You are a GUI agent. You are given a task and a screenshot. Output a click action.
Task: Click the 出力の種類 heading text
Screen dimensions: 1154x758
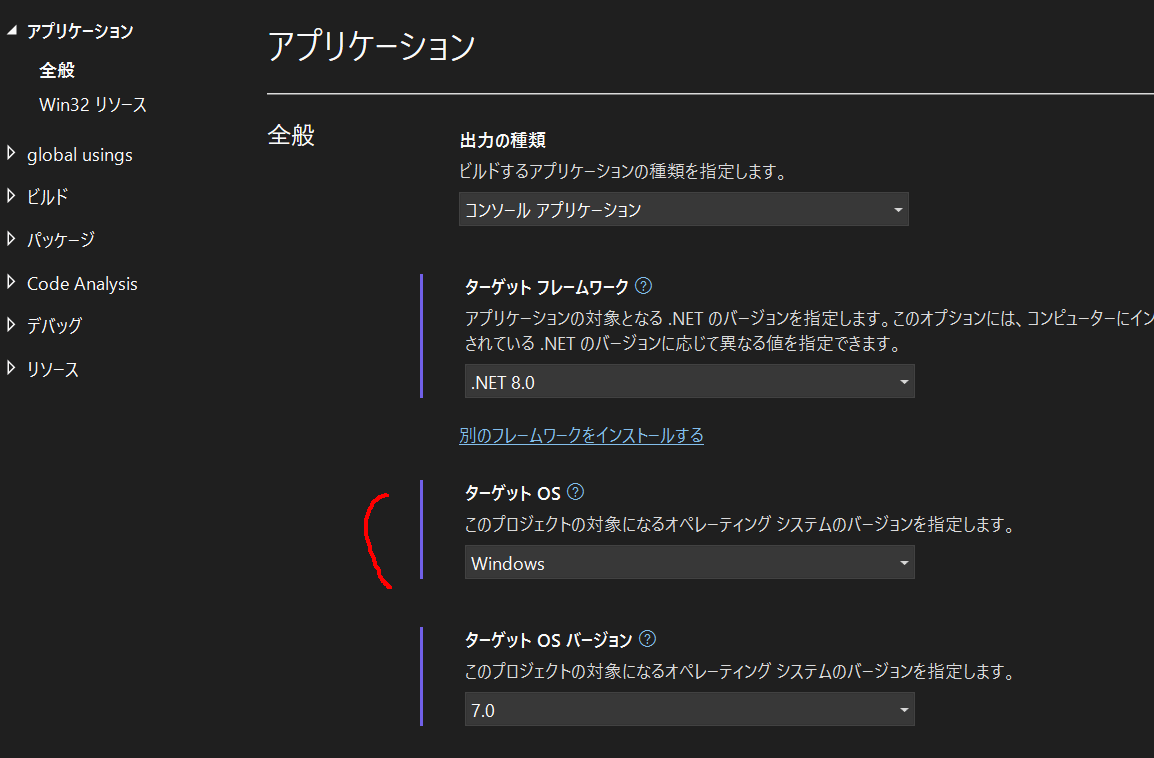[503, 140]
